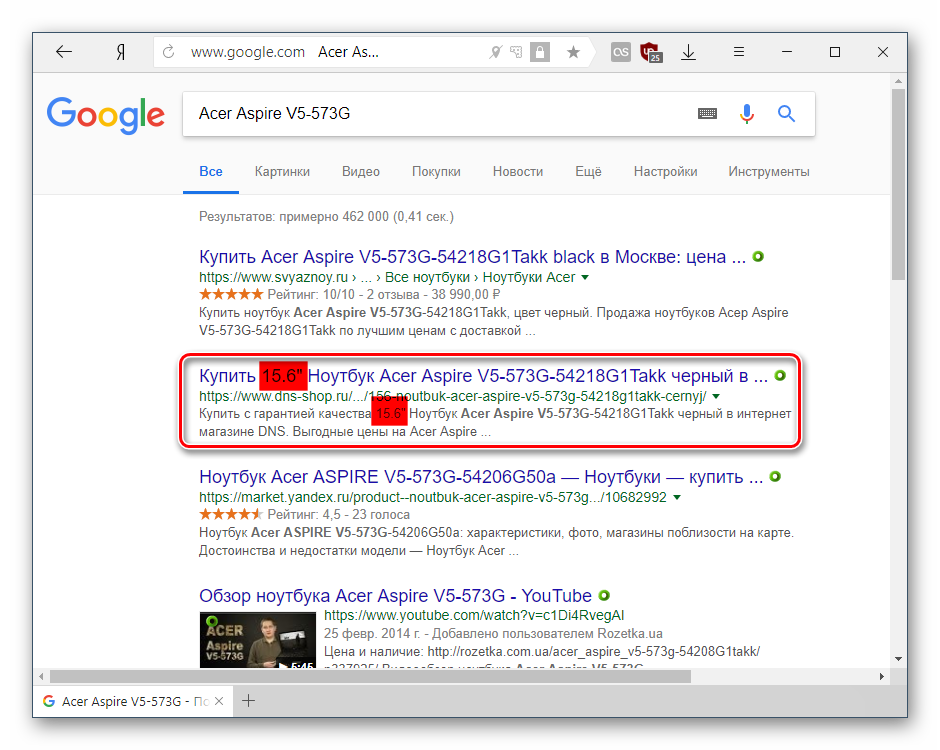Click in the Google search input field
940x750 pixels.
pos(430,114)
